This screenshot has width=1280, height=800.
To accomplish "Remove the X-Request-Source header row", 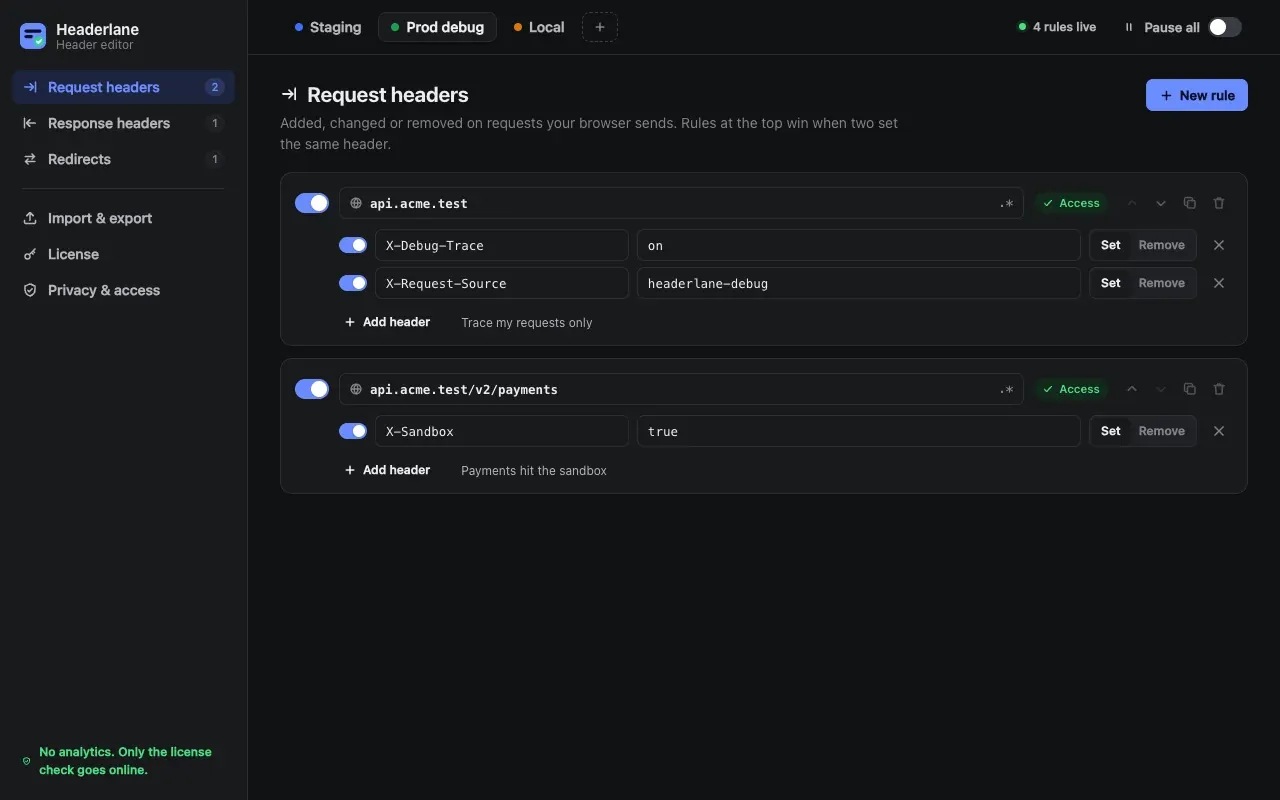I will click(1219, 283).
